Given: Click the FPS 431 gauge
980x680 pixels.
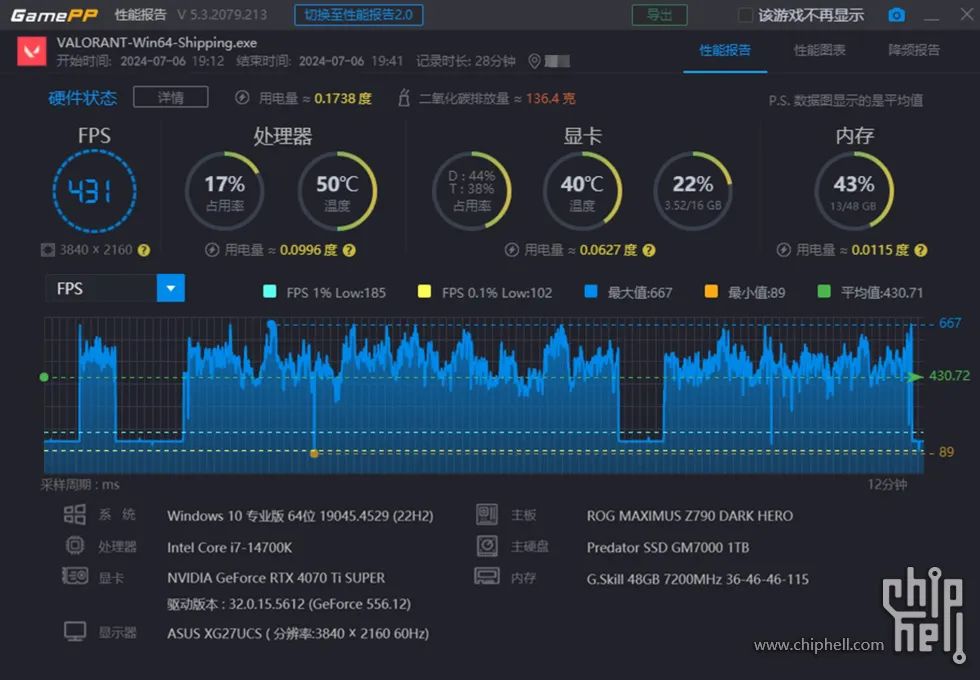Looking at the screenshot, I should pos(94,191).
